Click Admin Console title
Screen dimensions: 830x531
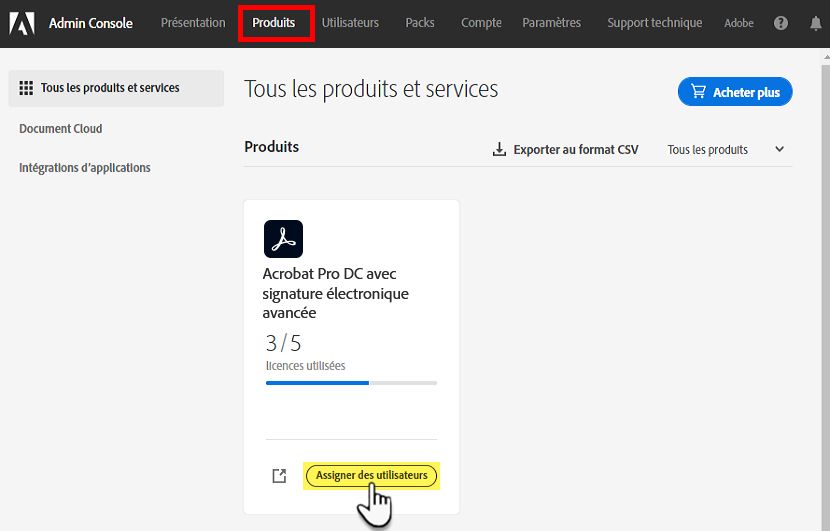click(x=91, y=23)
